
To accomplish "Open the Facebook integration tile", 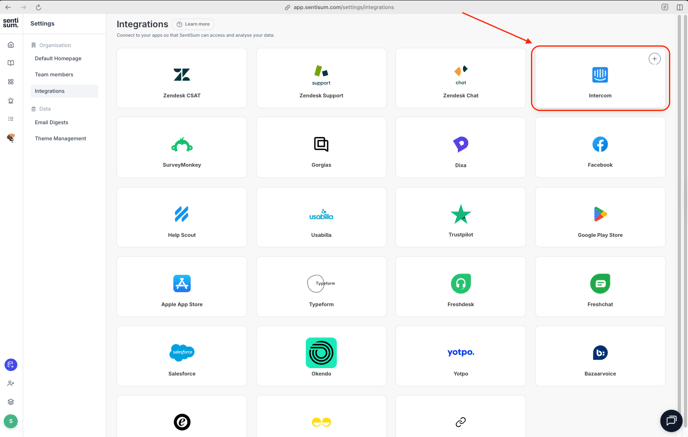I will (x=600, y=148).
